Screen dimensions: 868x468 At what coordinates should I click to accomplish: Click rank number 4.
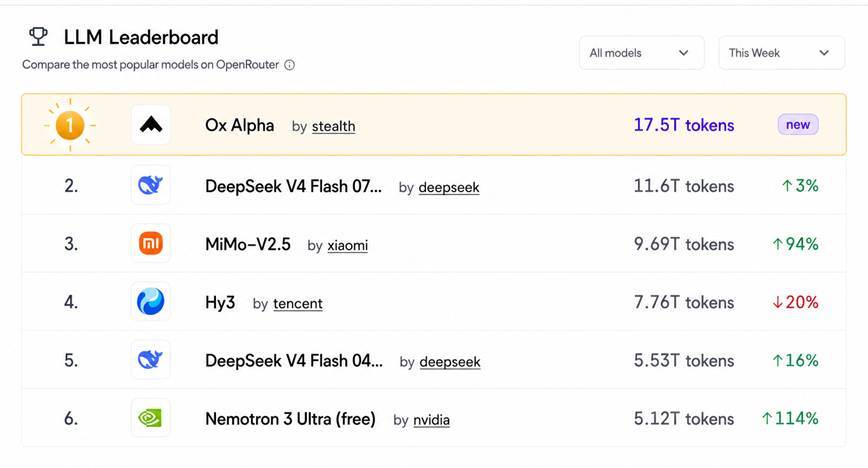click(71, 302)
